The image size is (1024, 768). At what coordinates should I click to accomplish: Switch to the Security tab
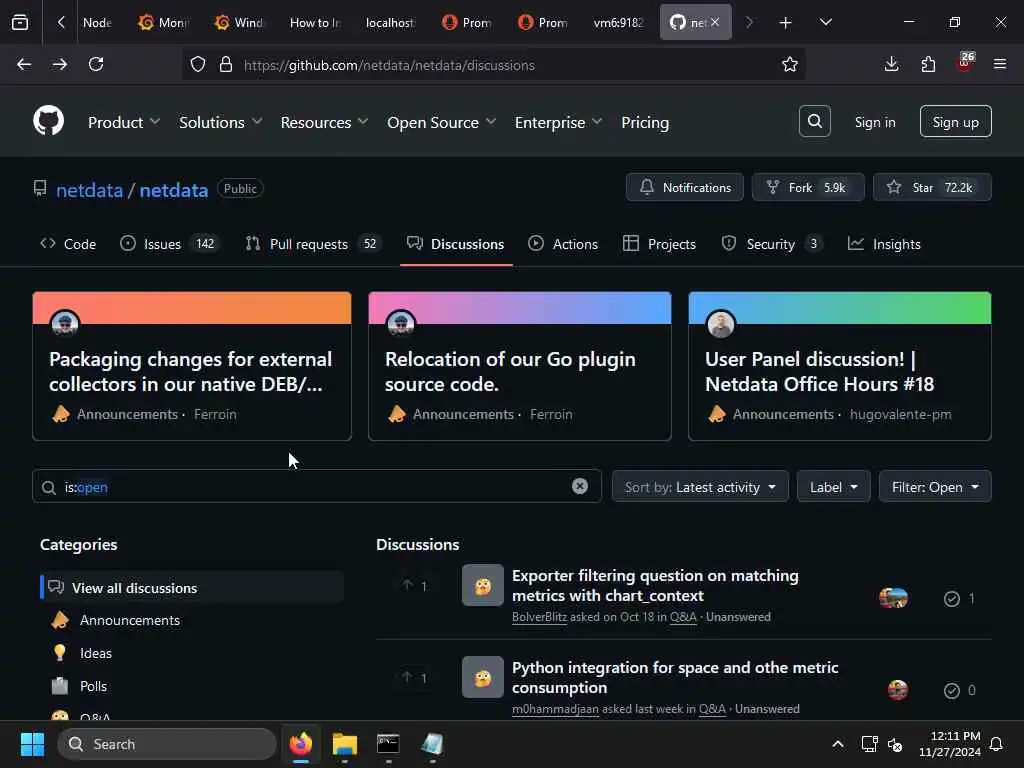click(772, 244)
